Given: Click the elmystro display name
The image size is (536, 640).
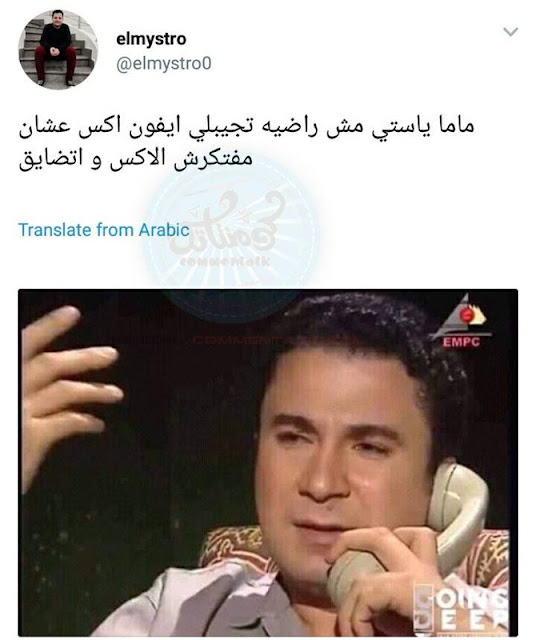Looking at the screenshot, I should (x=151, y=40).
